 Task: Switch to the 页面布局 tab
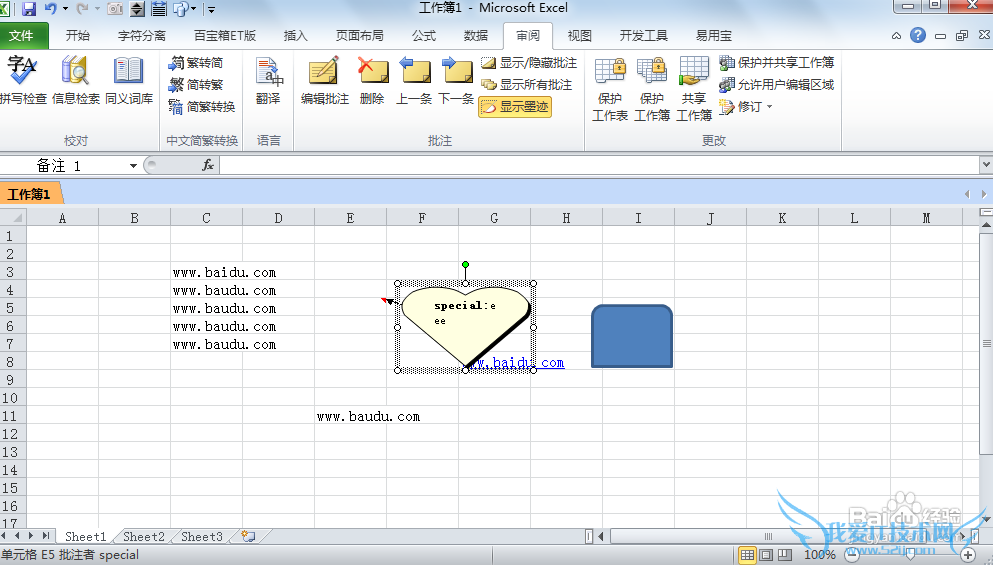point(359,35)
